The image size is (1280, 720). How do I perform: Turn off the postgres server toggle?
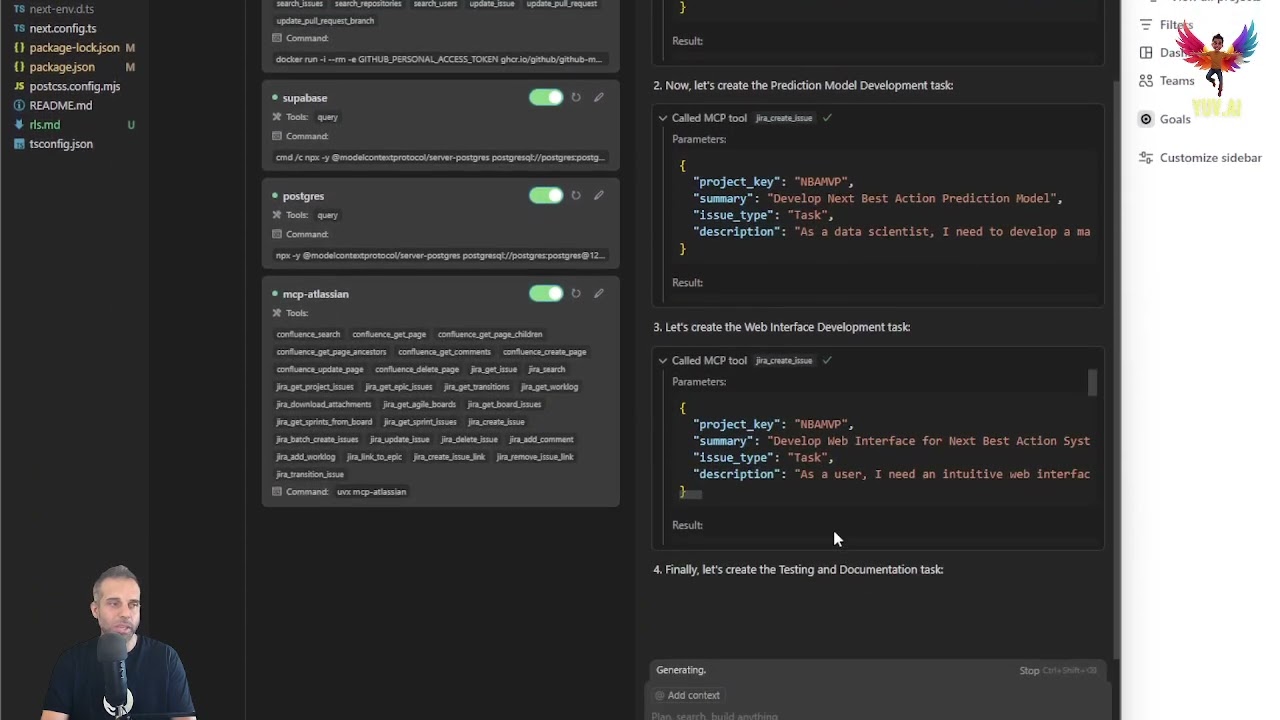pos(546,195)
